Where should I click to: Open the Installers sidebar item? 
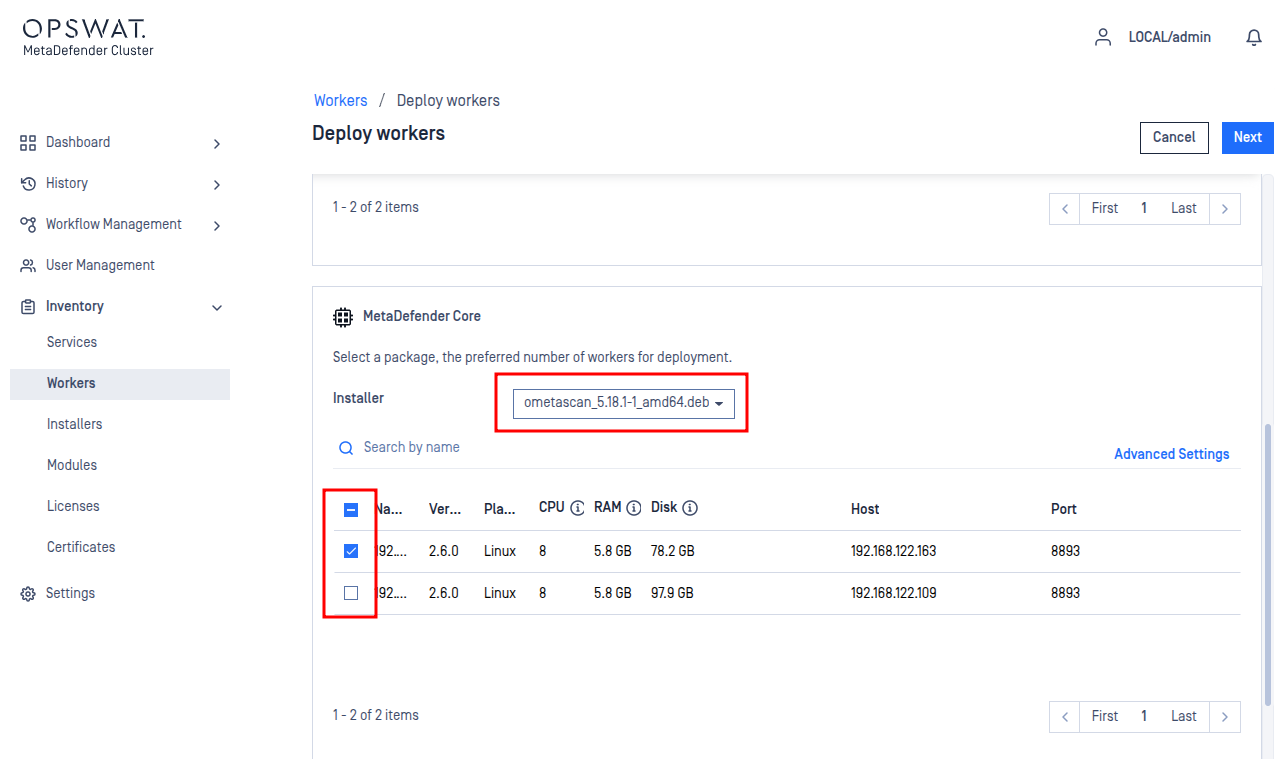(x=75, y=424)
